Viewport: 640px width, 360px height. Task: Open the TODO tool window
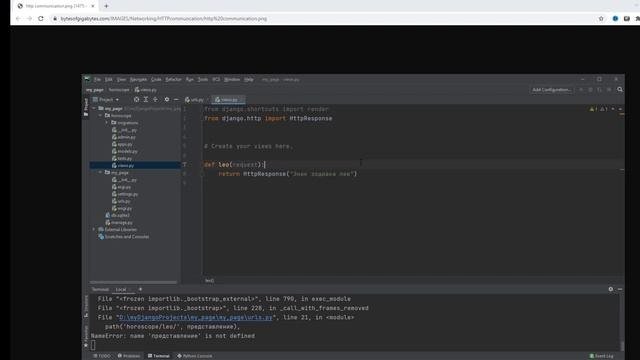(x=102, y=356)
